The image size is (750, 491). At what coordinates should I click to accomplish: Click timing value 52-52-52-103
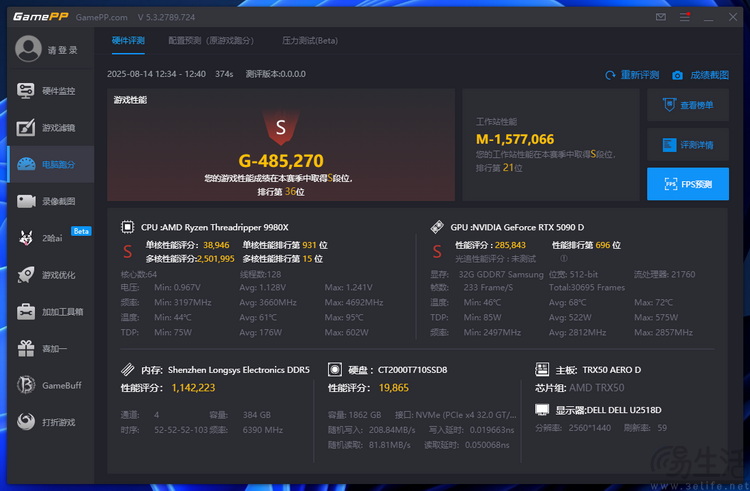tap(181, 430)
